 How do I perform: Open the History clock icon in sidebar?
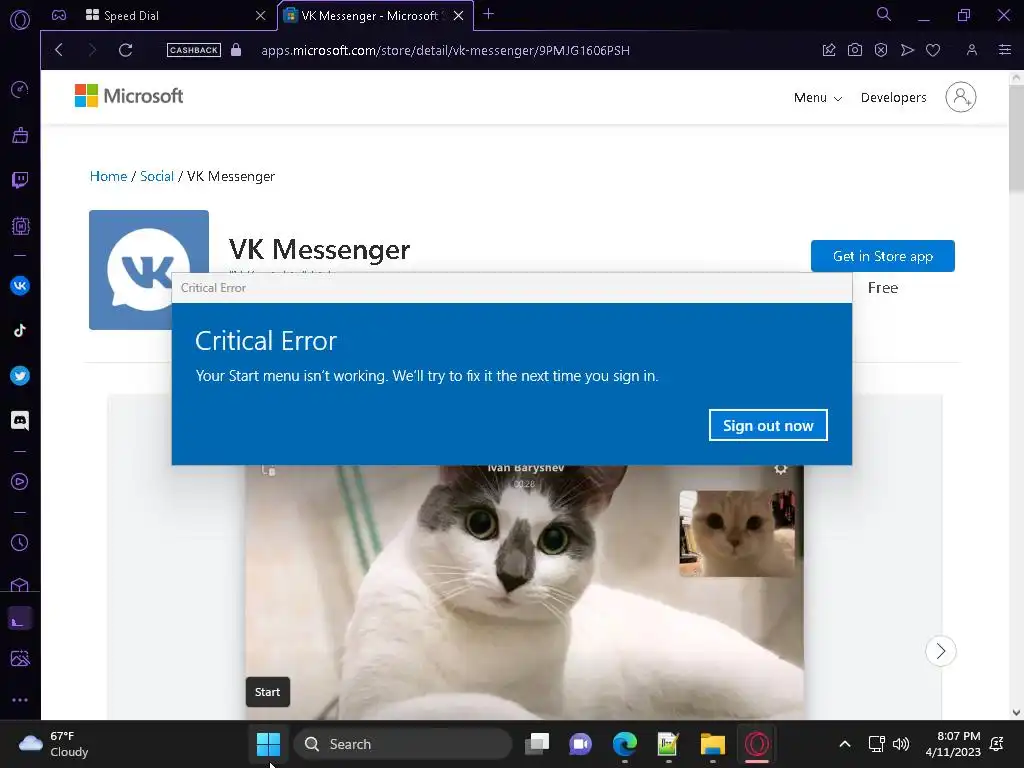pos(20,543)
